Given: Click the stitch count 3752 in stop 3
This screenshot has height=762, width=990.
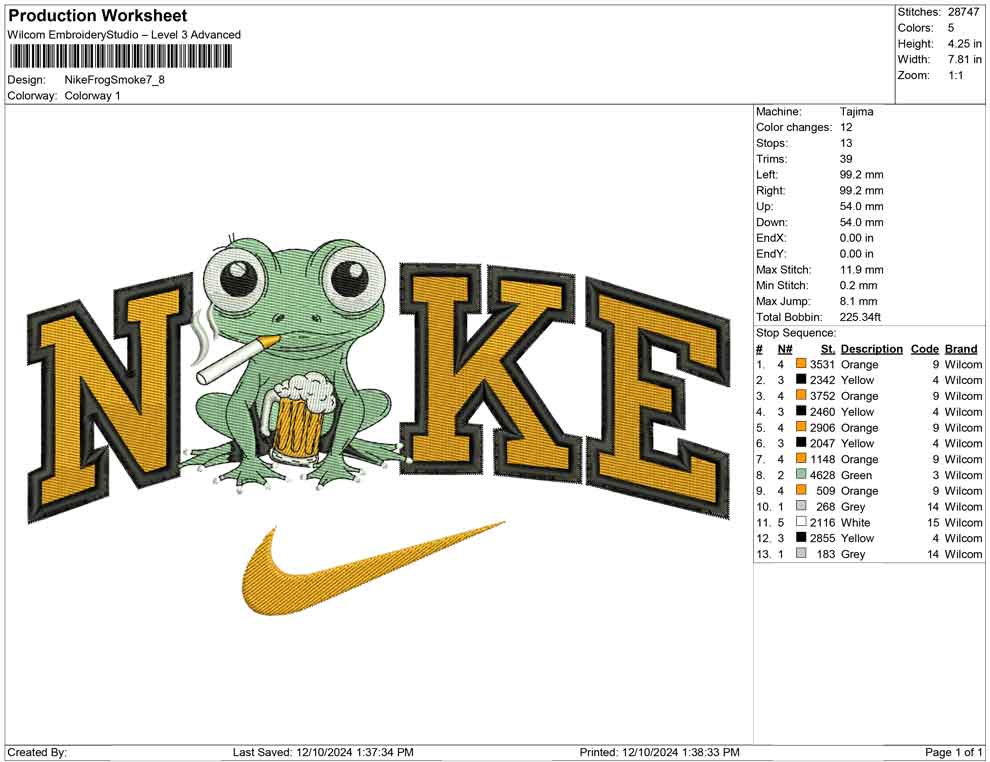Looking at the screenshot, I should (822, 396).
